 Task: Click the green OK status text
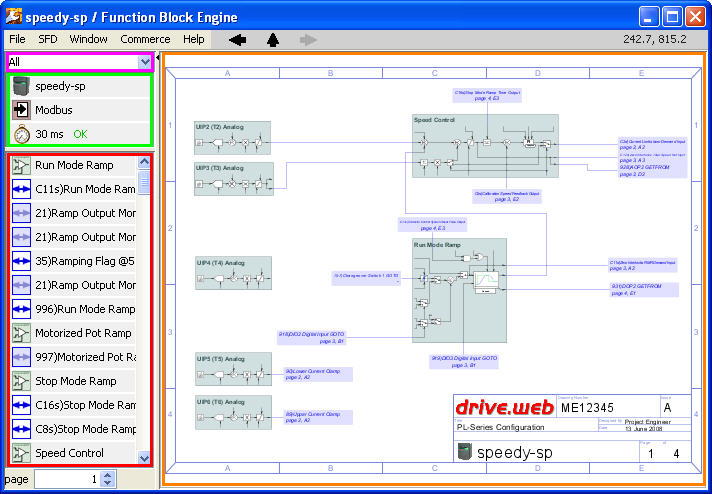(x=80, y=134)
